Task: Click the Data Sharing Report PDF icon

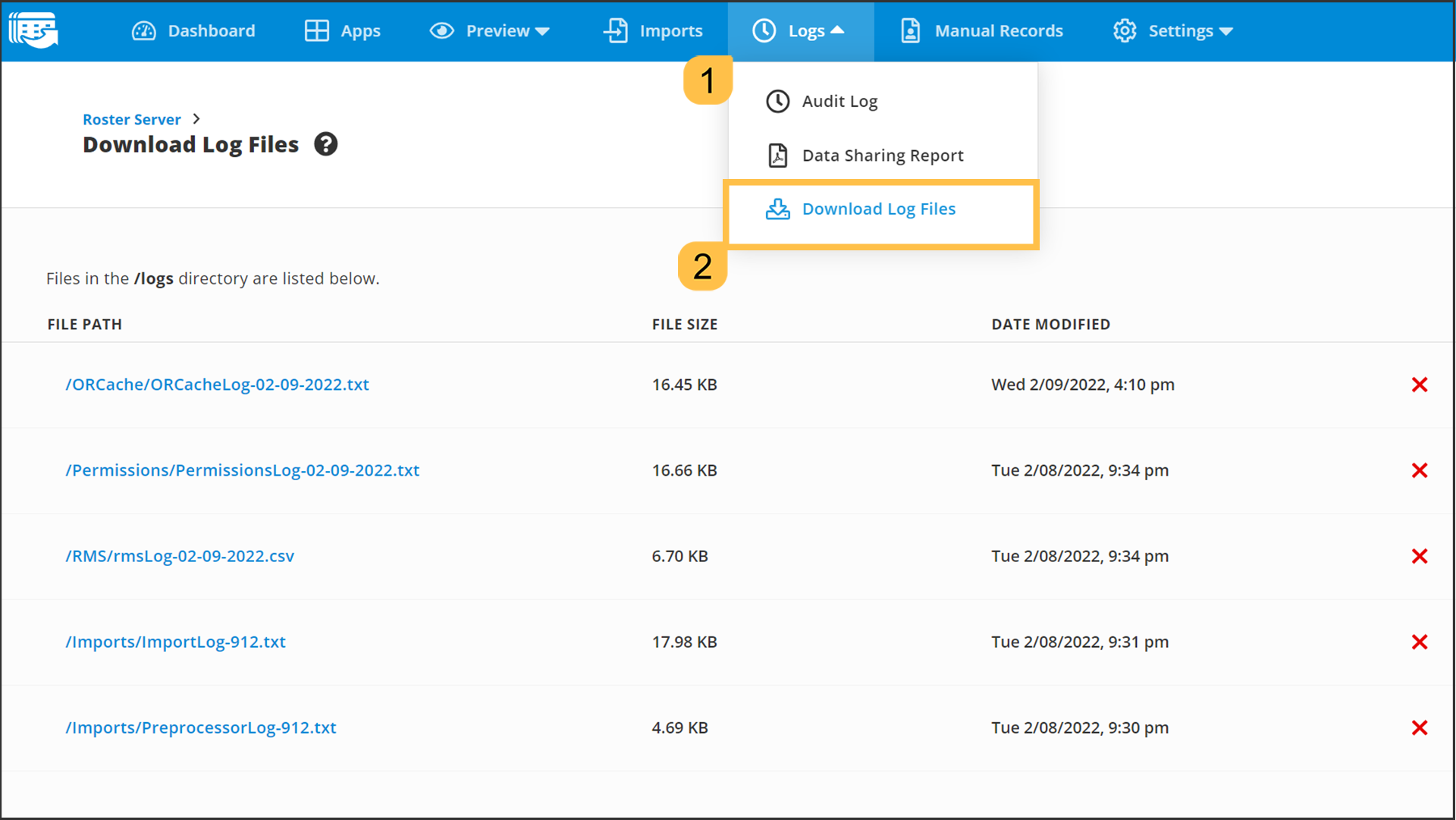Action: tap(777, 156)
